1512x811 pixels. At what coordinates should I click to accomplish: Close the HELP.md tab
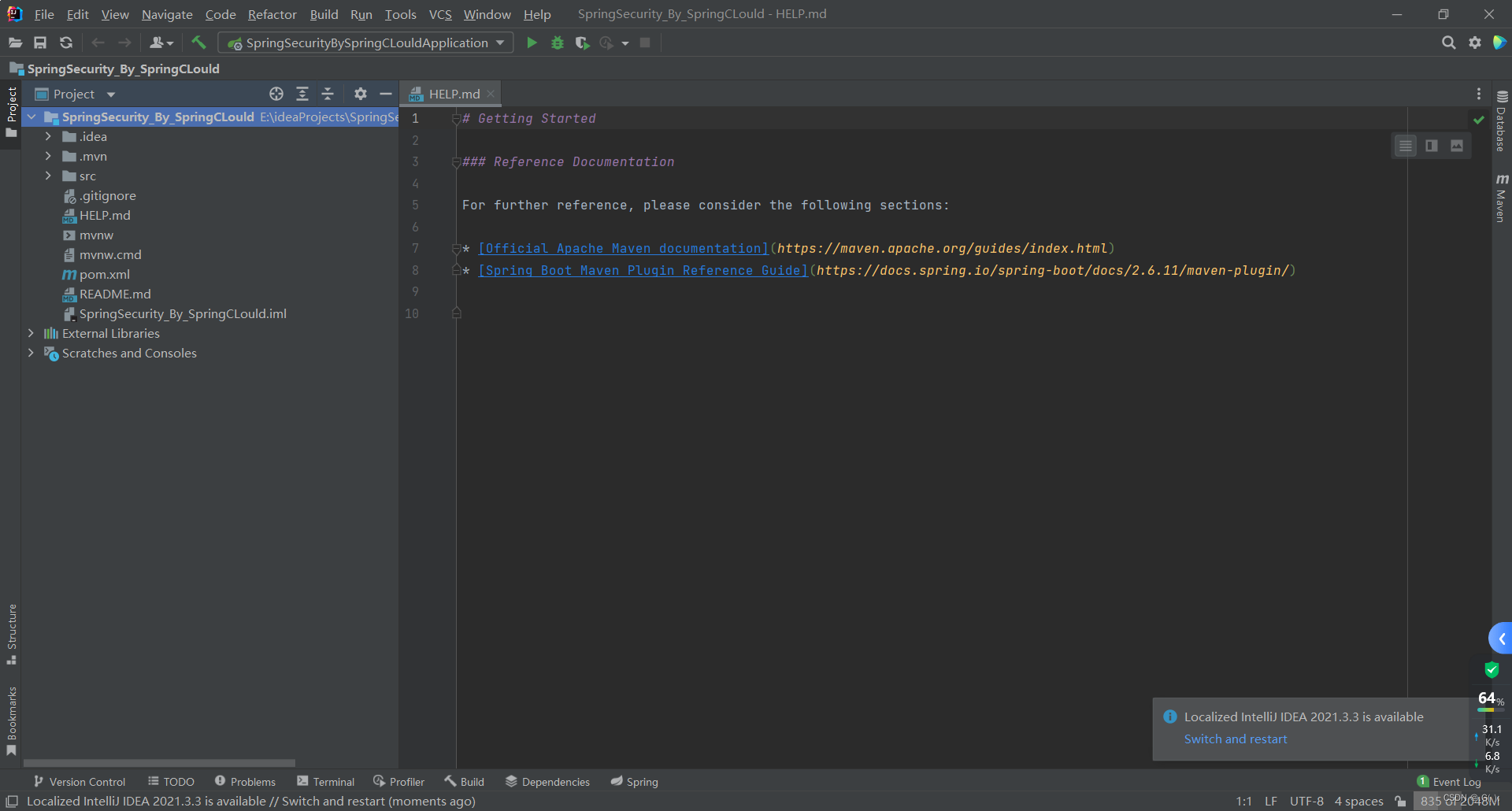pos(491,94)
